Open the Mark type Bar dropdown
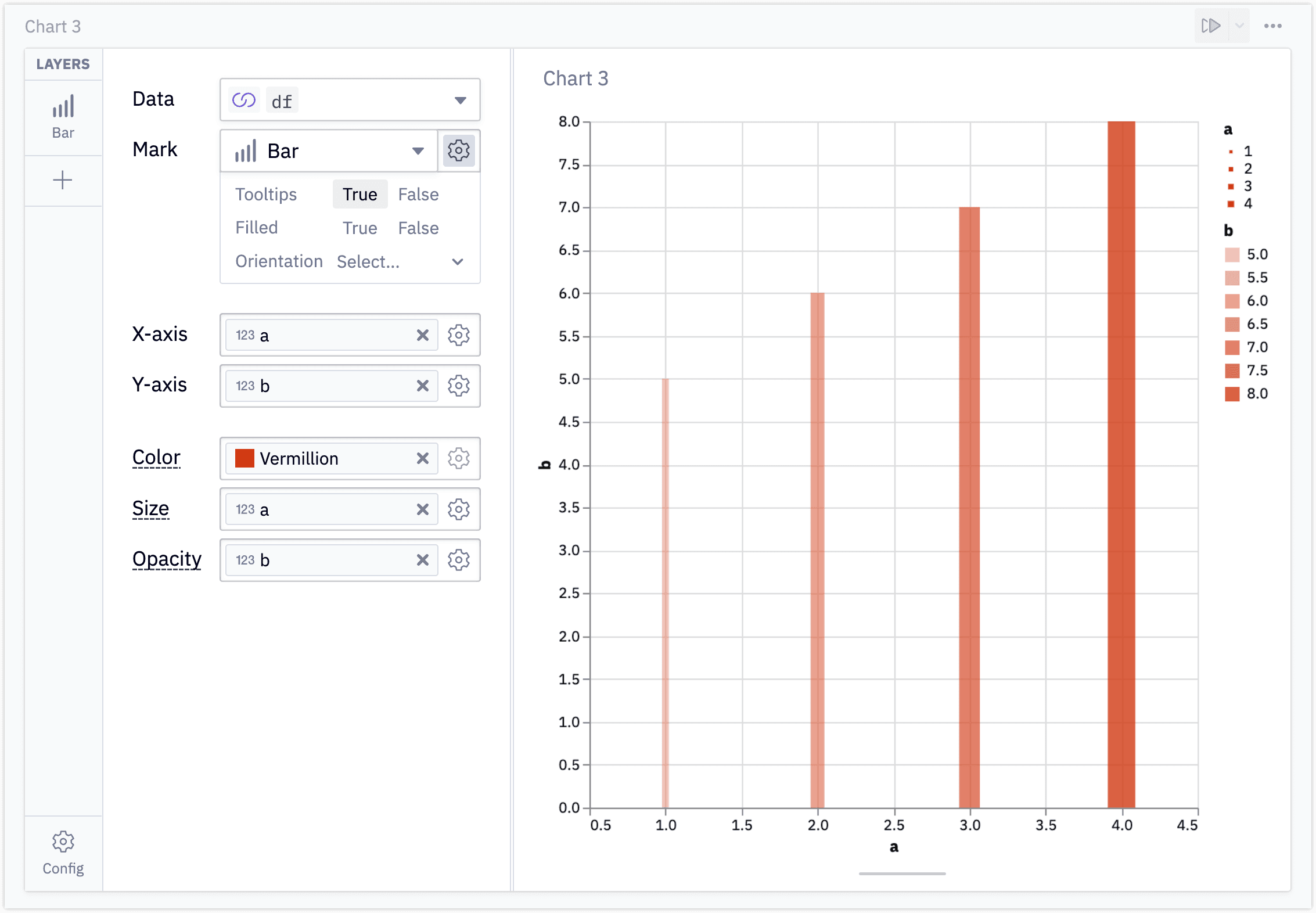Image resolution: width=1316 pixels, height=913 pixels. 329,151
